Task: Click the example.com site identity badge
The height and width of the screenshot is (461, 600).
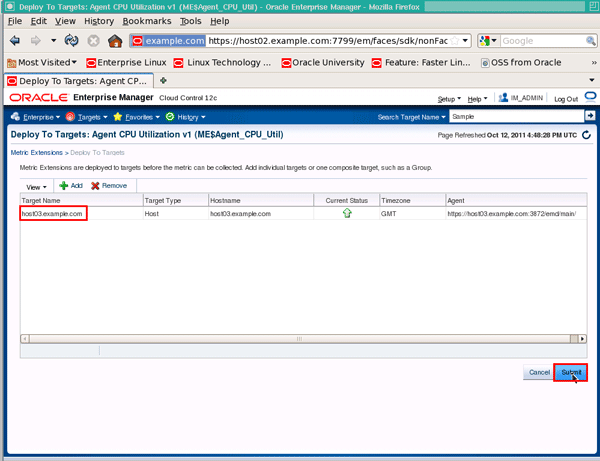Action: point(168,41)
